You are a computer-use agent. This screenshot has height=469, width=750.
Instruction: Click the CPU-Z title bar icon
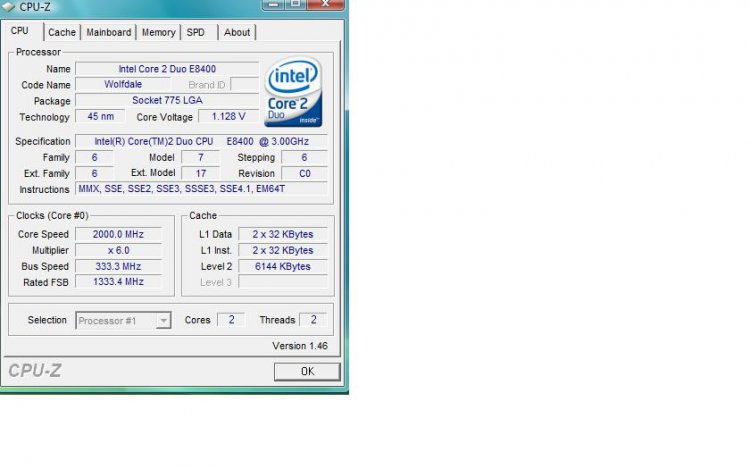pyautogui.click(x=9, y=7)
